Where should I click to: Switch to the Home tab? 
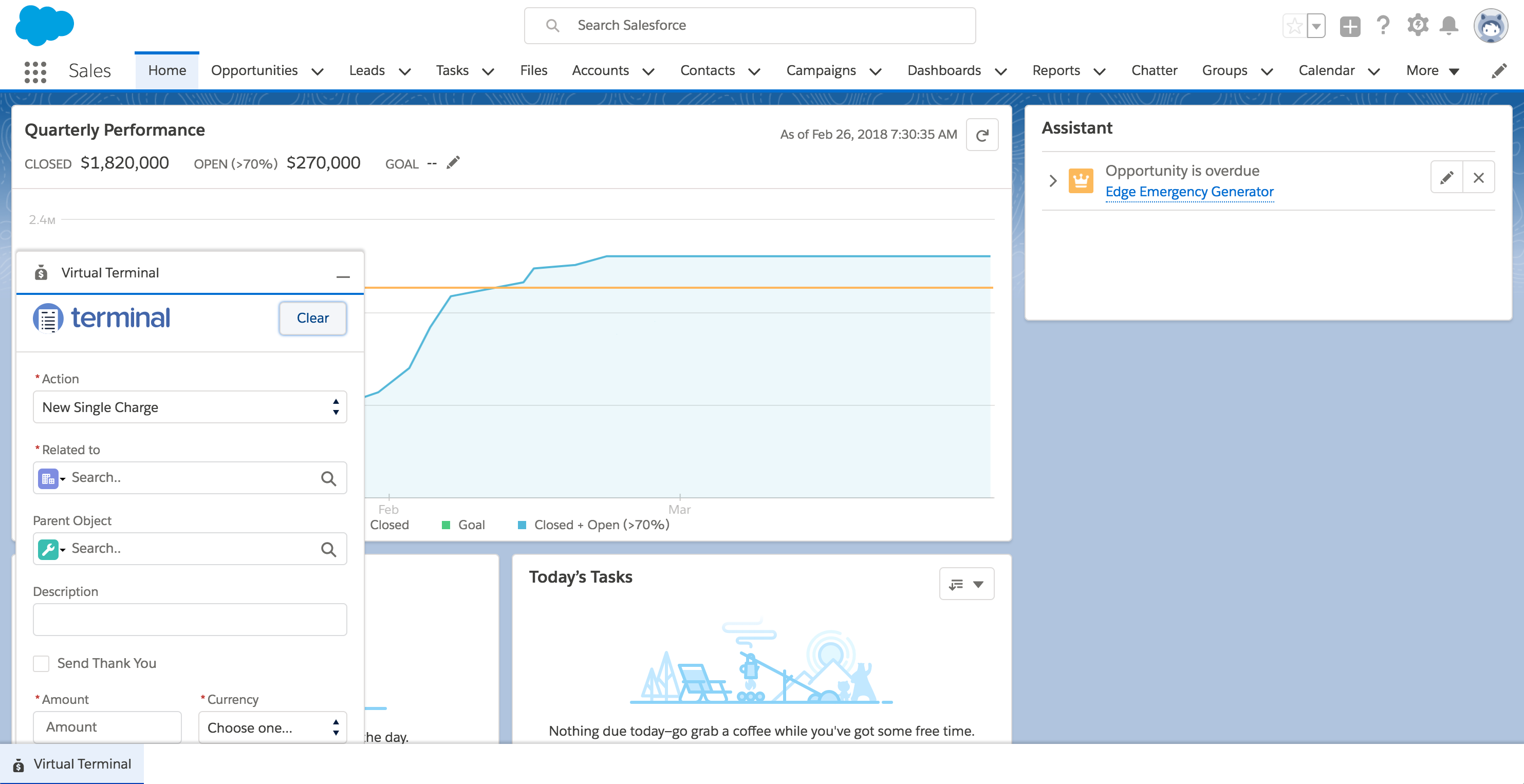coord(167,71)
